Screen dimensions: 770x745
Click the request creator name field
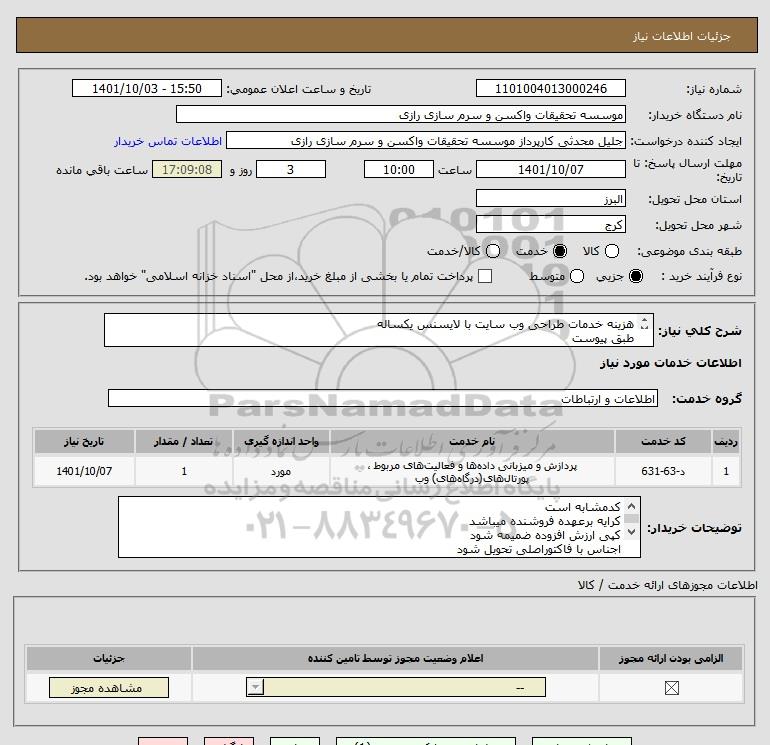click(426, 140)
